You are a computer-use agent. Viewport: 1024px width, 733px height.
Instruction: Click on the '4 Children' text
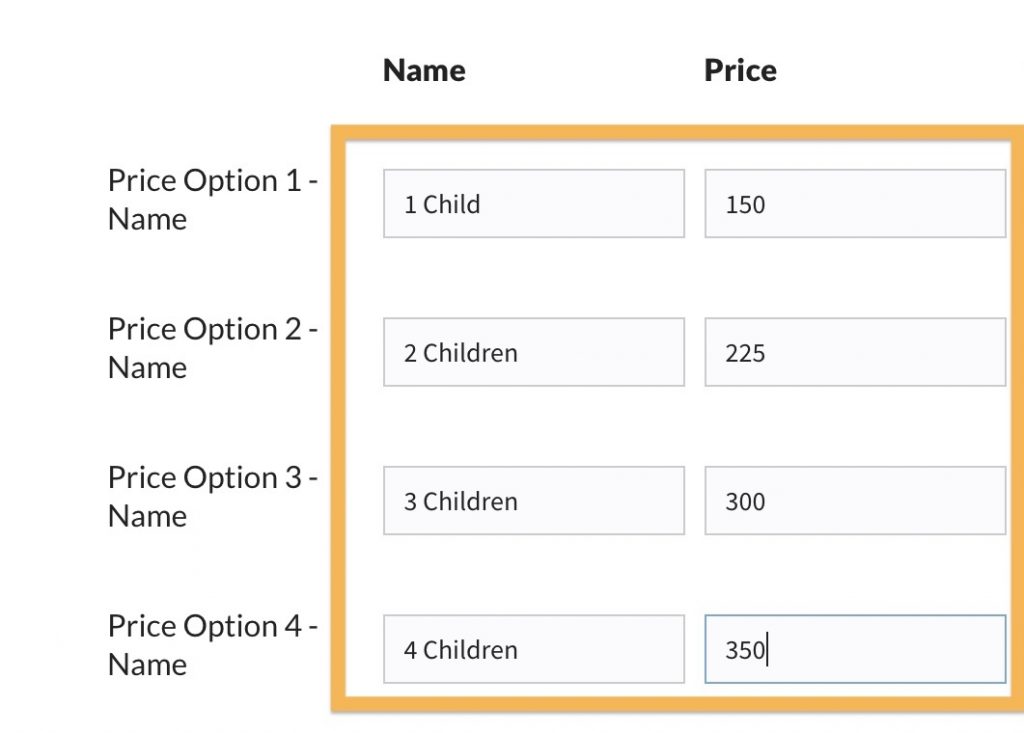[461, 650]
